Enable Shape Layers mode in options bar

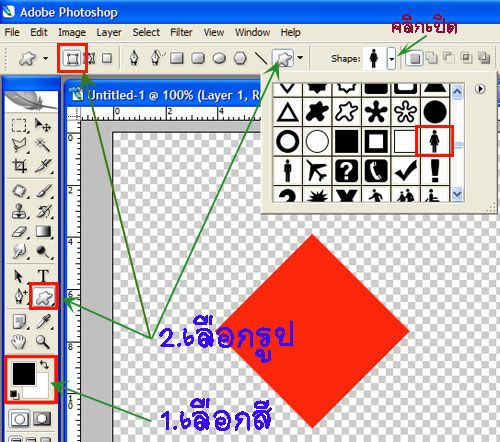(x=72, y=58)
